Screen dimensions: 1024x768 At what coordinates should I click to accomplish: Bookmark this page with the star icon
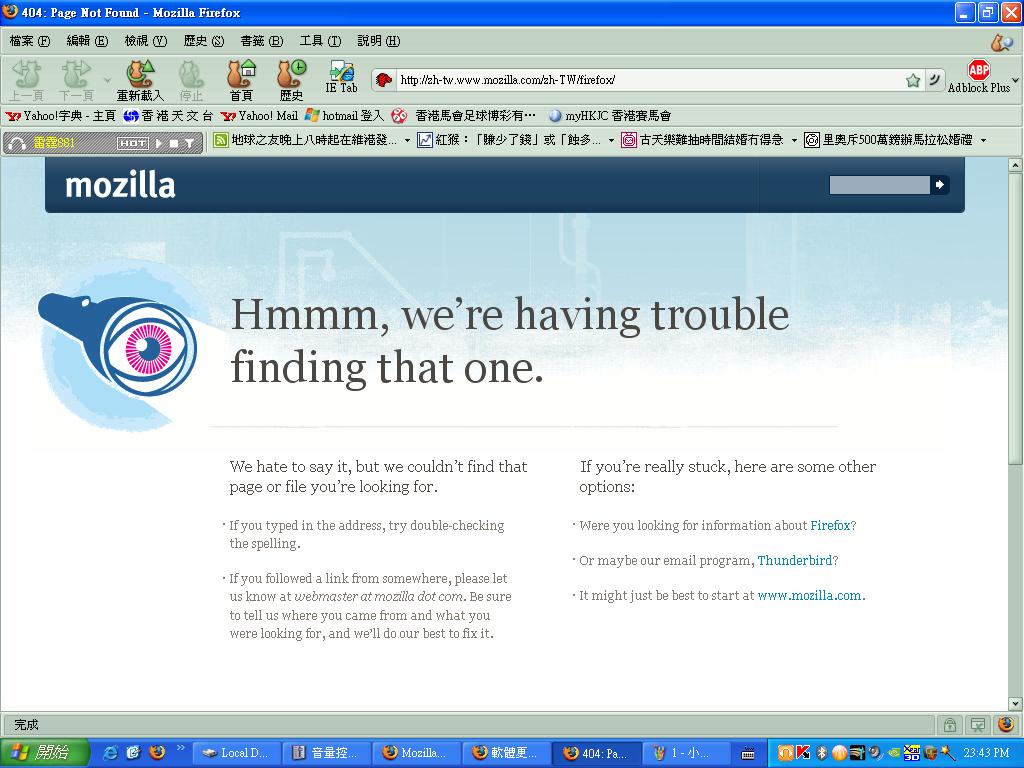coord(913,80)
